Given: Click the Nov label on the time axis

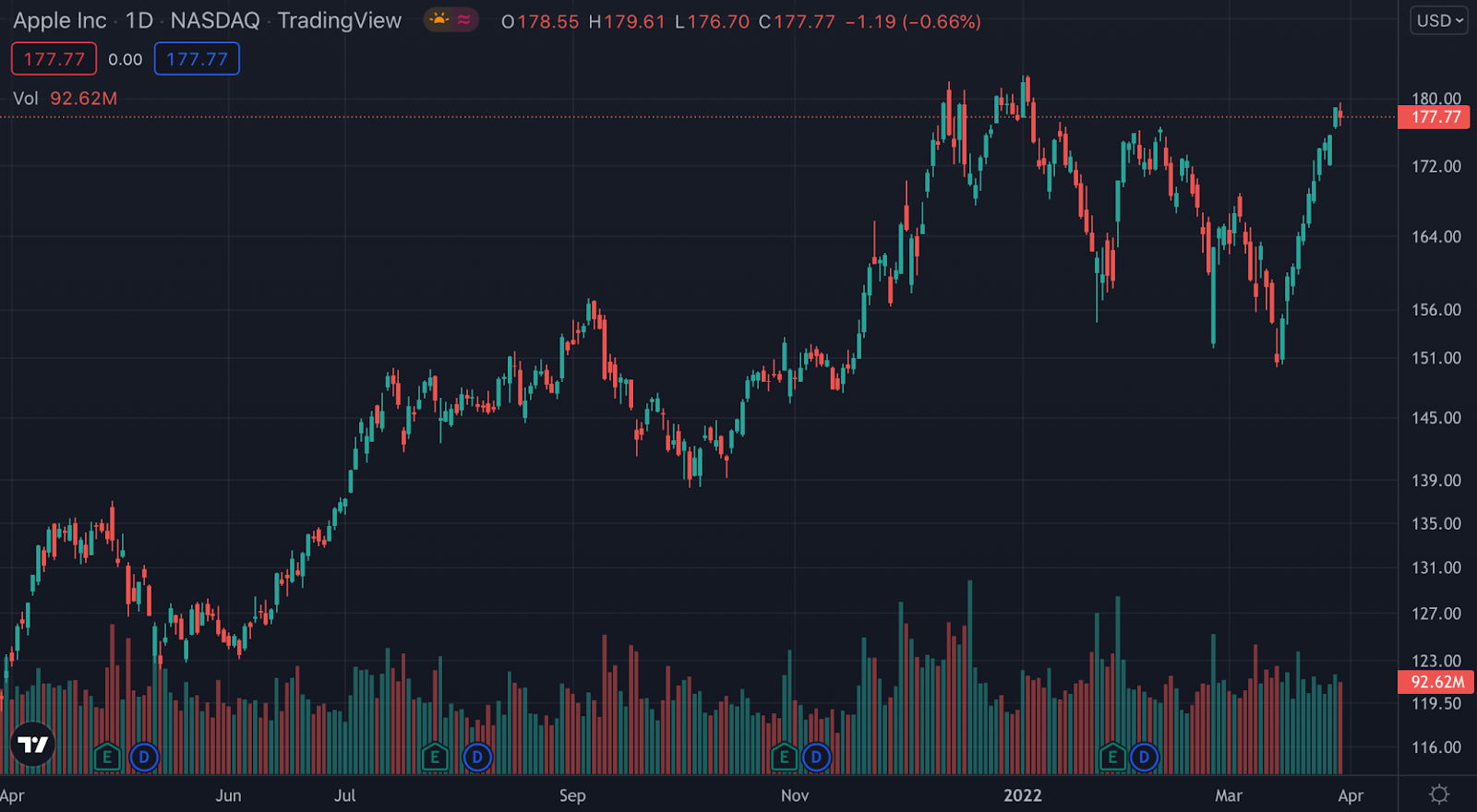Looking at the screenshot, I should click(795, 795).
